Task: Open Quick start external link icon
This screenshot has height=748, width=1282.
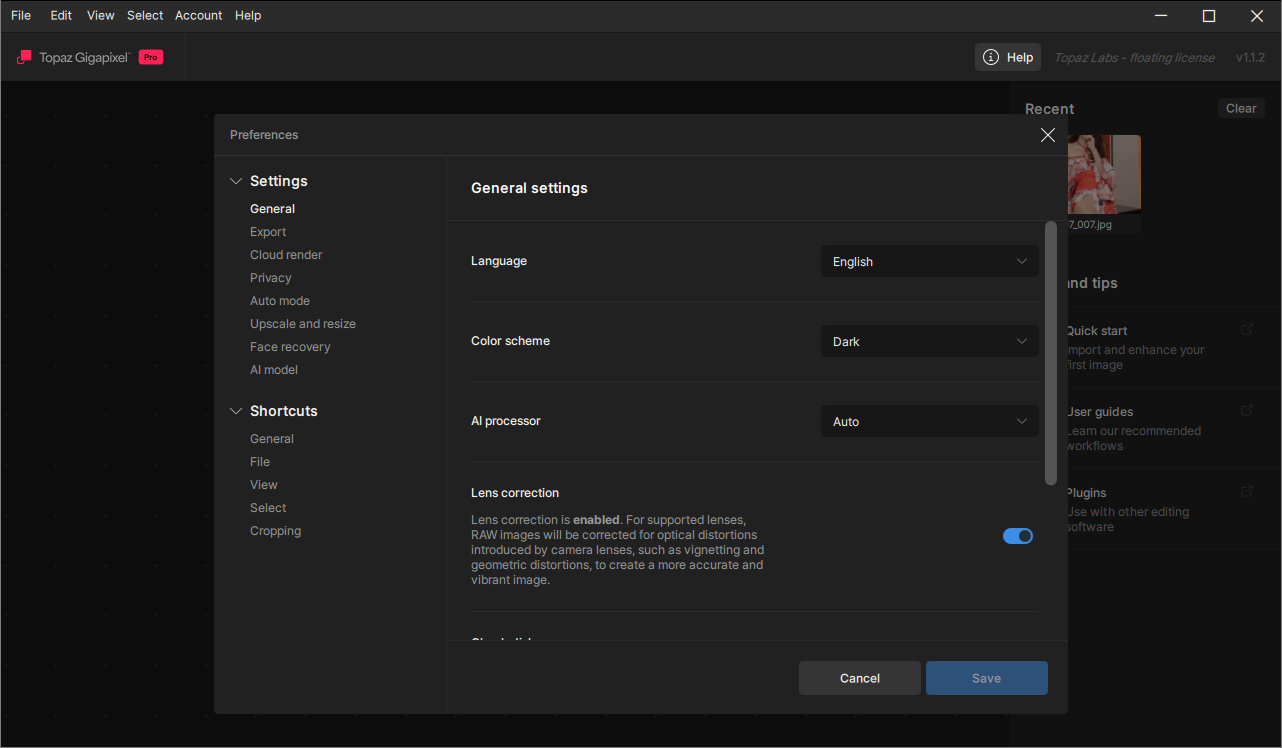Action: [1247, 329]
